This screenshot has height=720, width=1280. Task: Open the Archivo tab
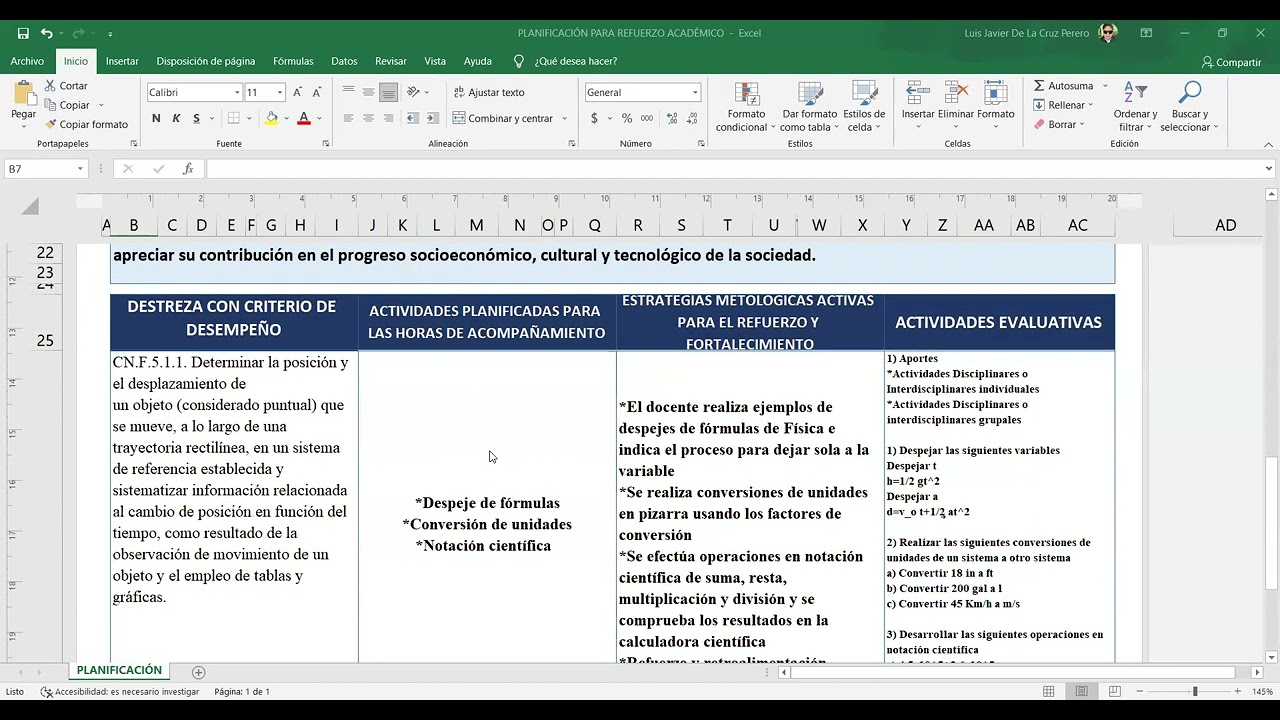(x=27, y=61)
